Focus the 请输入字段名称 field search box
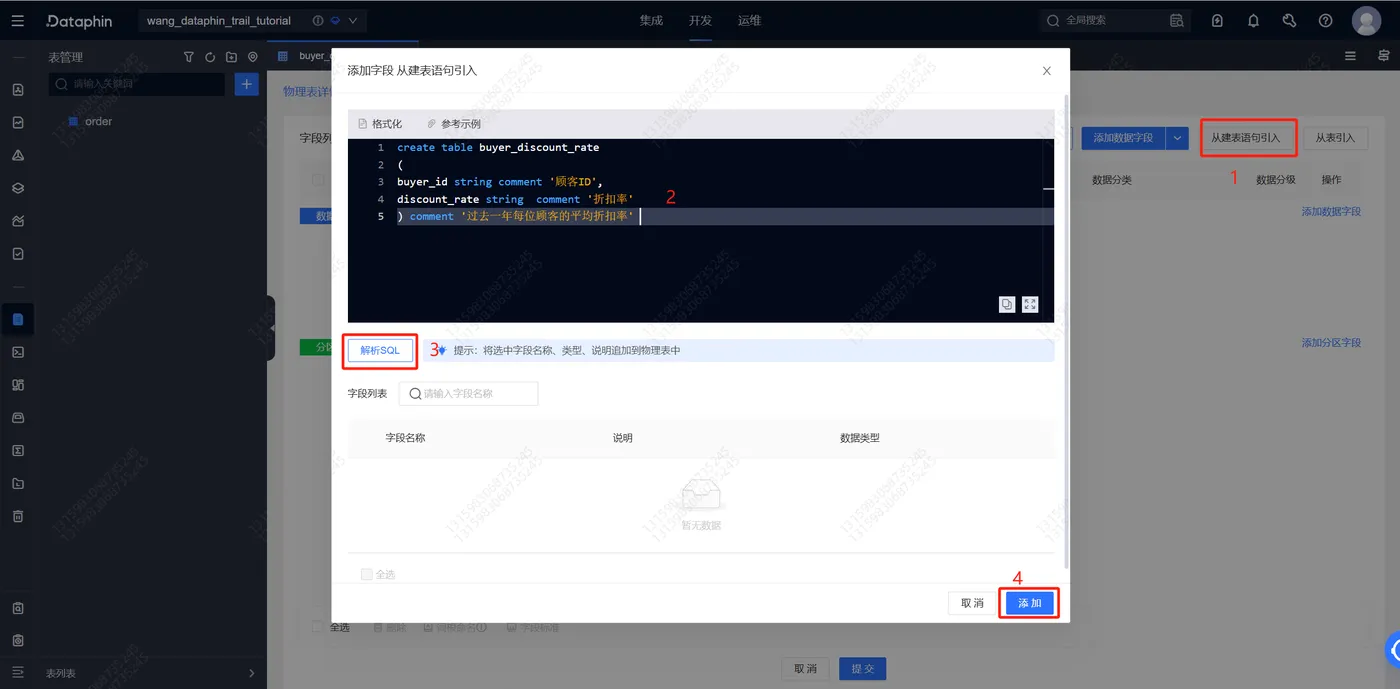This screenshot has width=1400, height=689. click(468, 393)
